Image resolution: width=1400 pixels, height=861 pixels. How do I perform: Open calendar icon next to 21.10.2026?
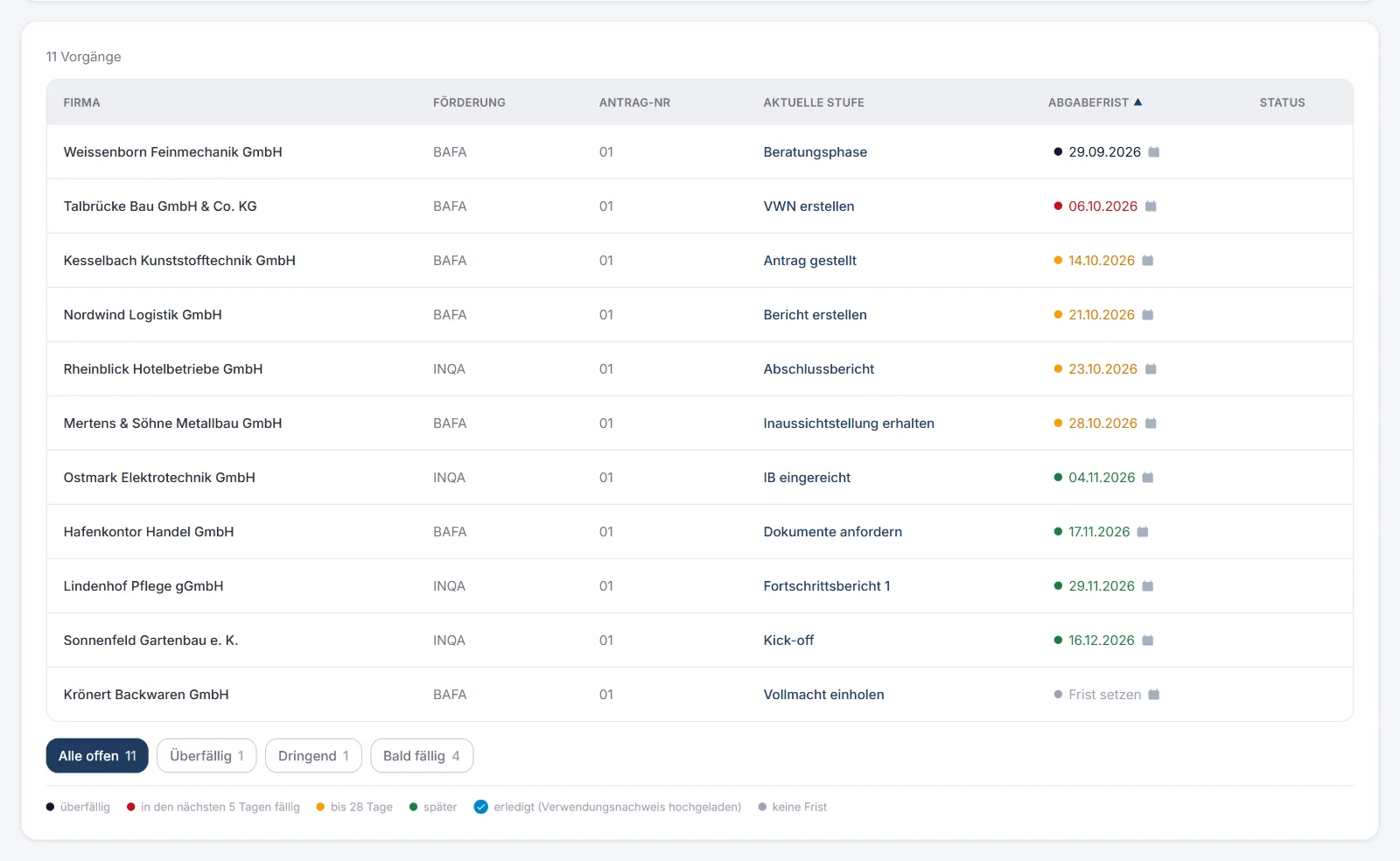click(1148, 315)
